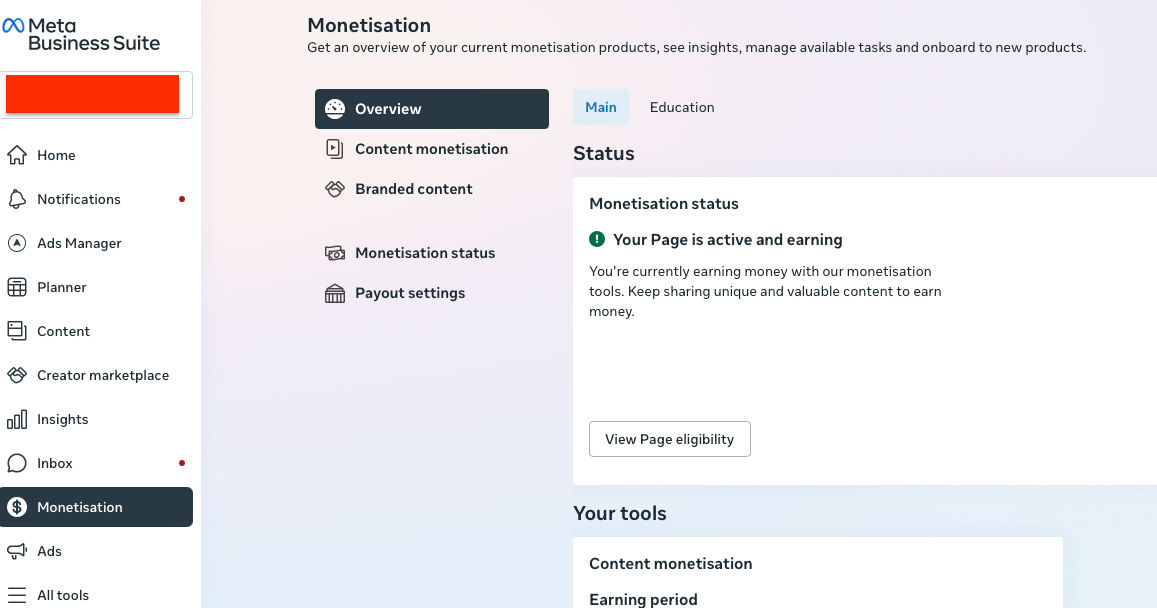This screenshot has height=608, width=1157.
Task: Select the Main tab
Action: [x=601, y=107]
